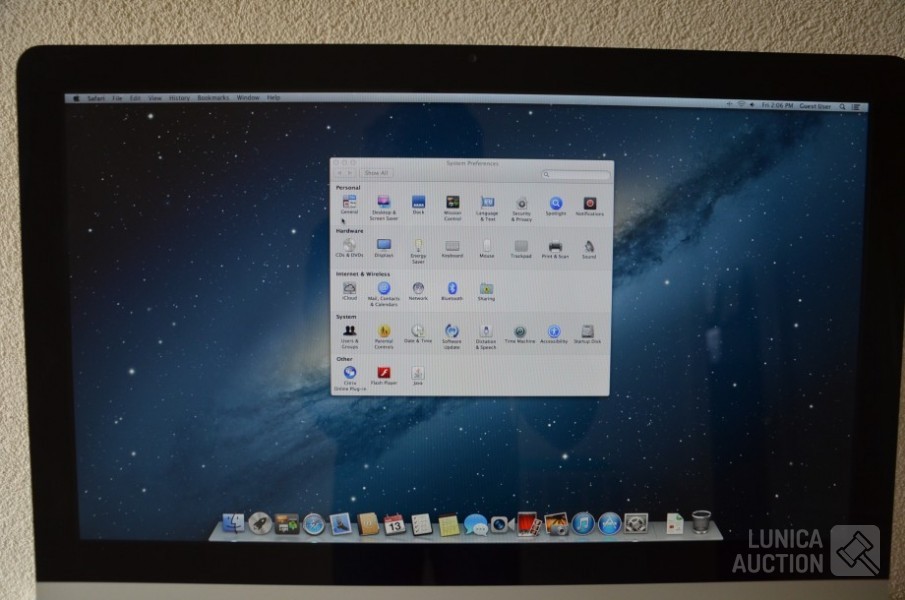The height and width of the screenshot is (600, 905).
Task: Click the volume icon in menu bar
Action: [752, 105]
